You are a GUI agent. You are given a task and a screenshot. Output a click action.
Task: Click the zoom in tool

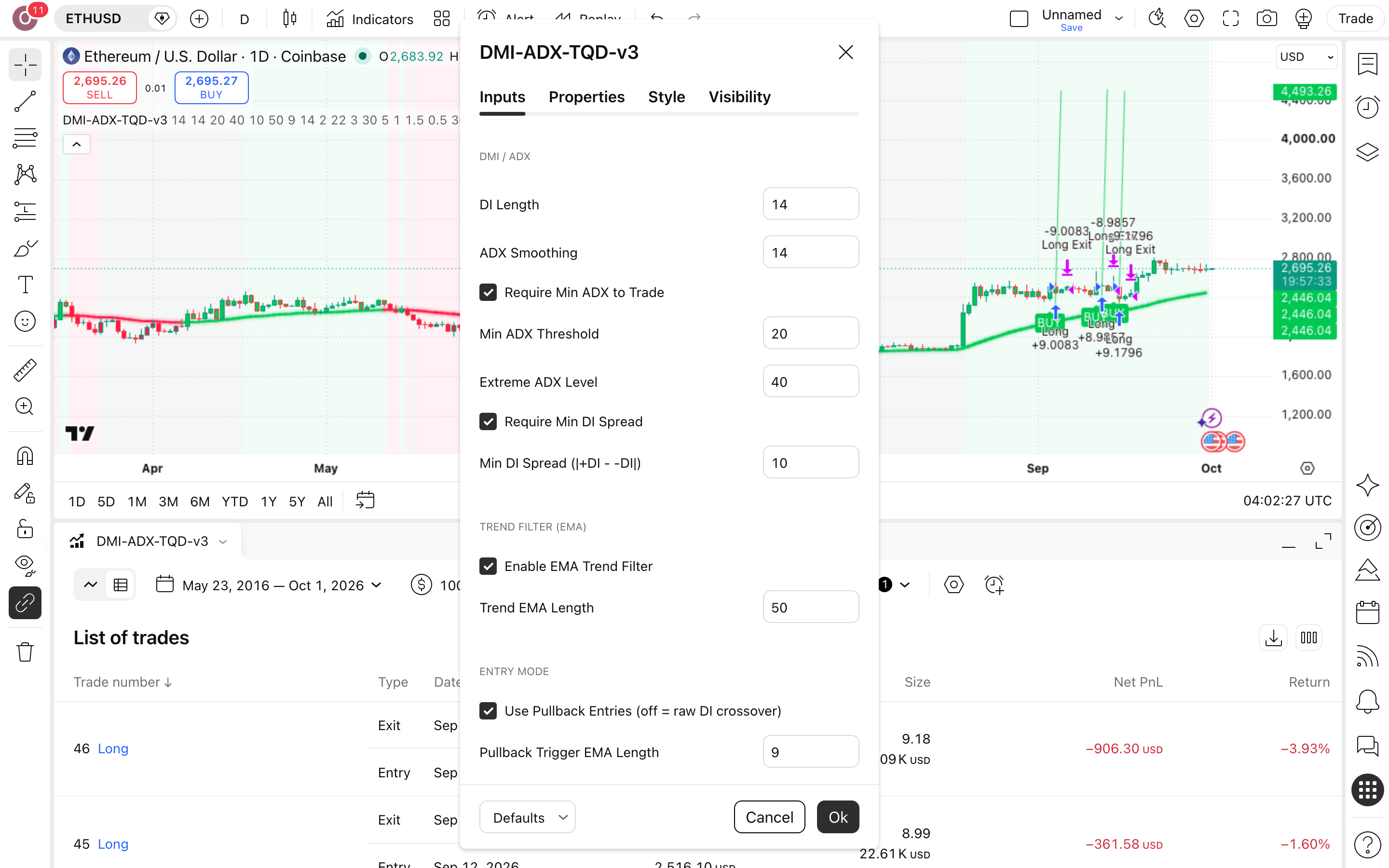pos(25,407)
